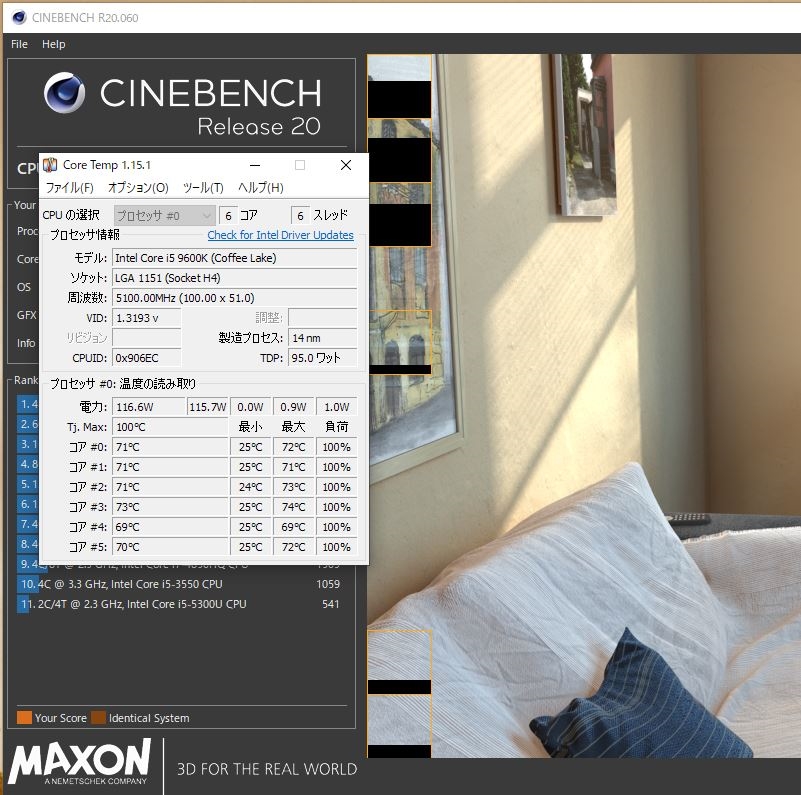
Task: Click the frequency field 5100.00MHz
Action: [x=234, y=298]
